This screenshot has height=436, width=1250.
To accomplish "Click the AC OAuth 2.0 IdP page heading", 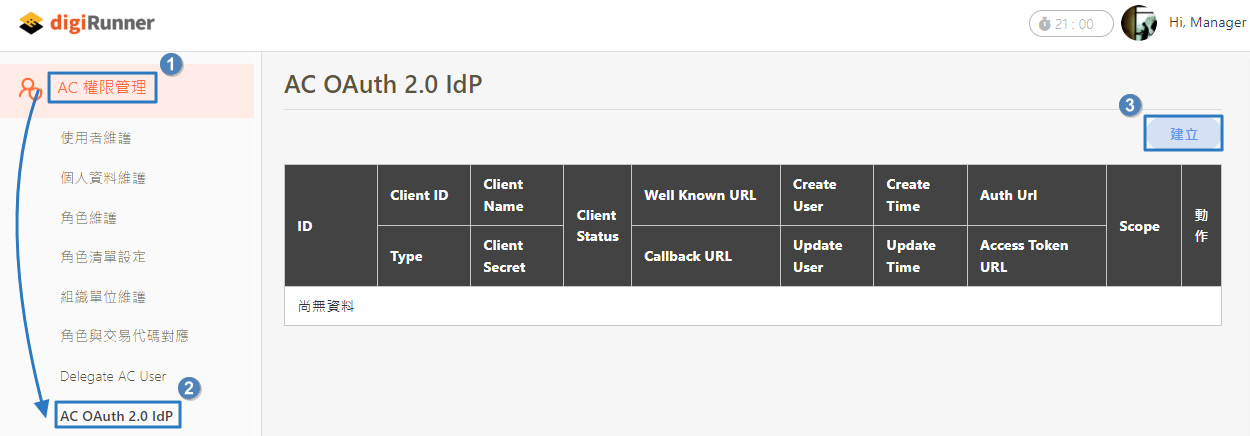I will 384,83.
